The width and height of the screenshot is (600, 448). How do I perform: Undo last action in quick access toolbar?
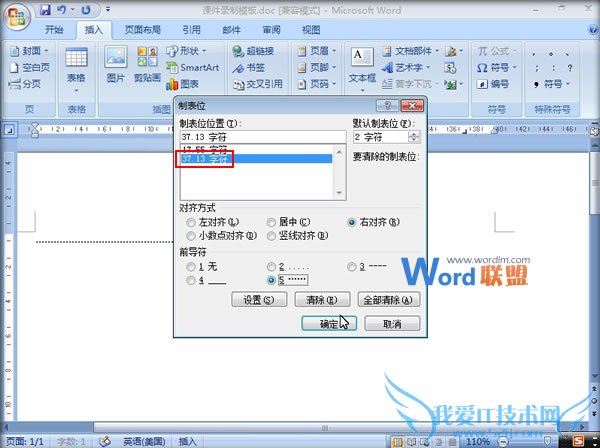62,10
